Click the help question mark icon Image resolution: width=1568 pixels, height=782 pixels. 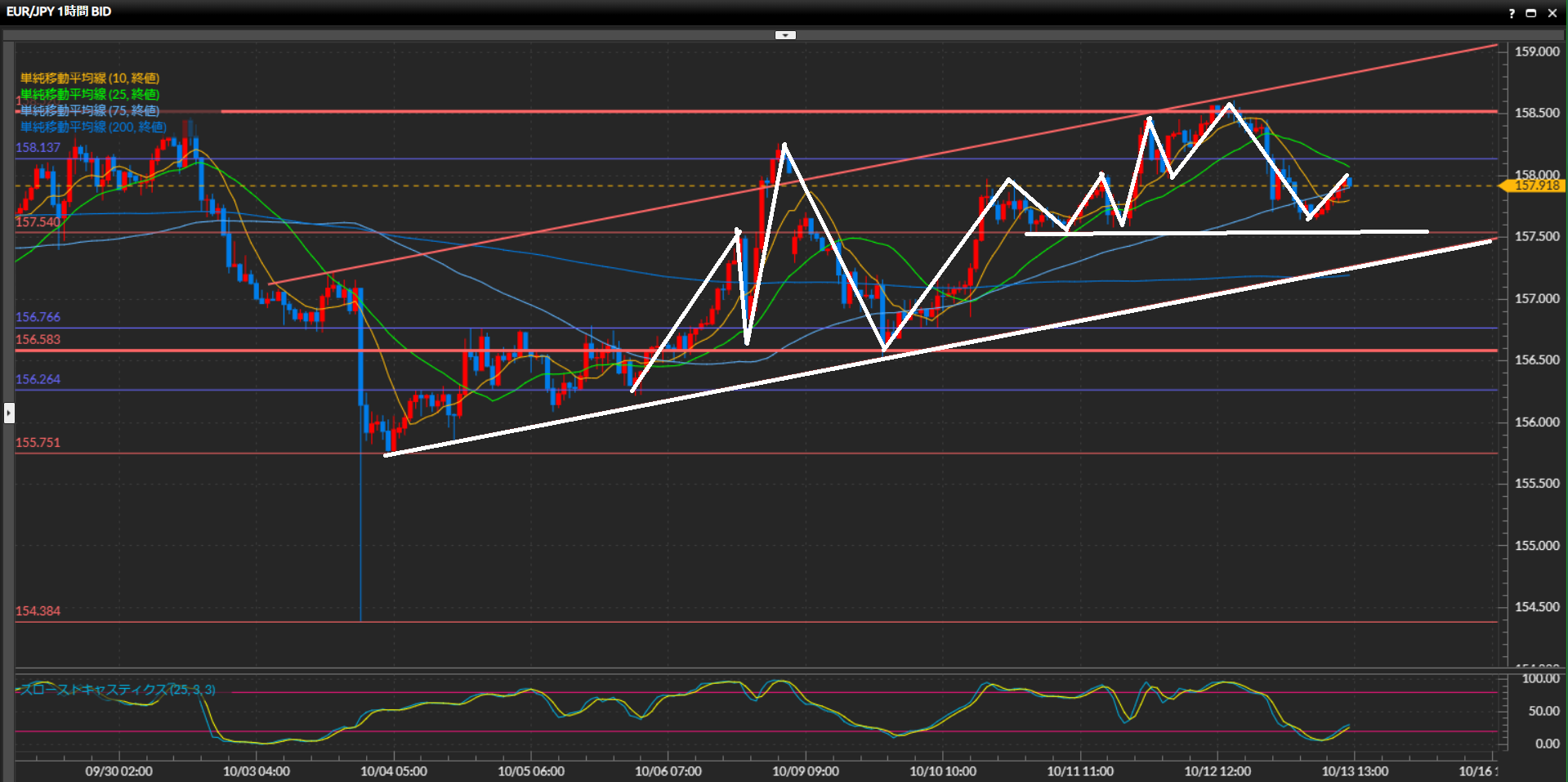click(1512, 13)
